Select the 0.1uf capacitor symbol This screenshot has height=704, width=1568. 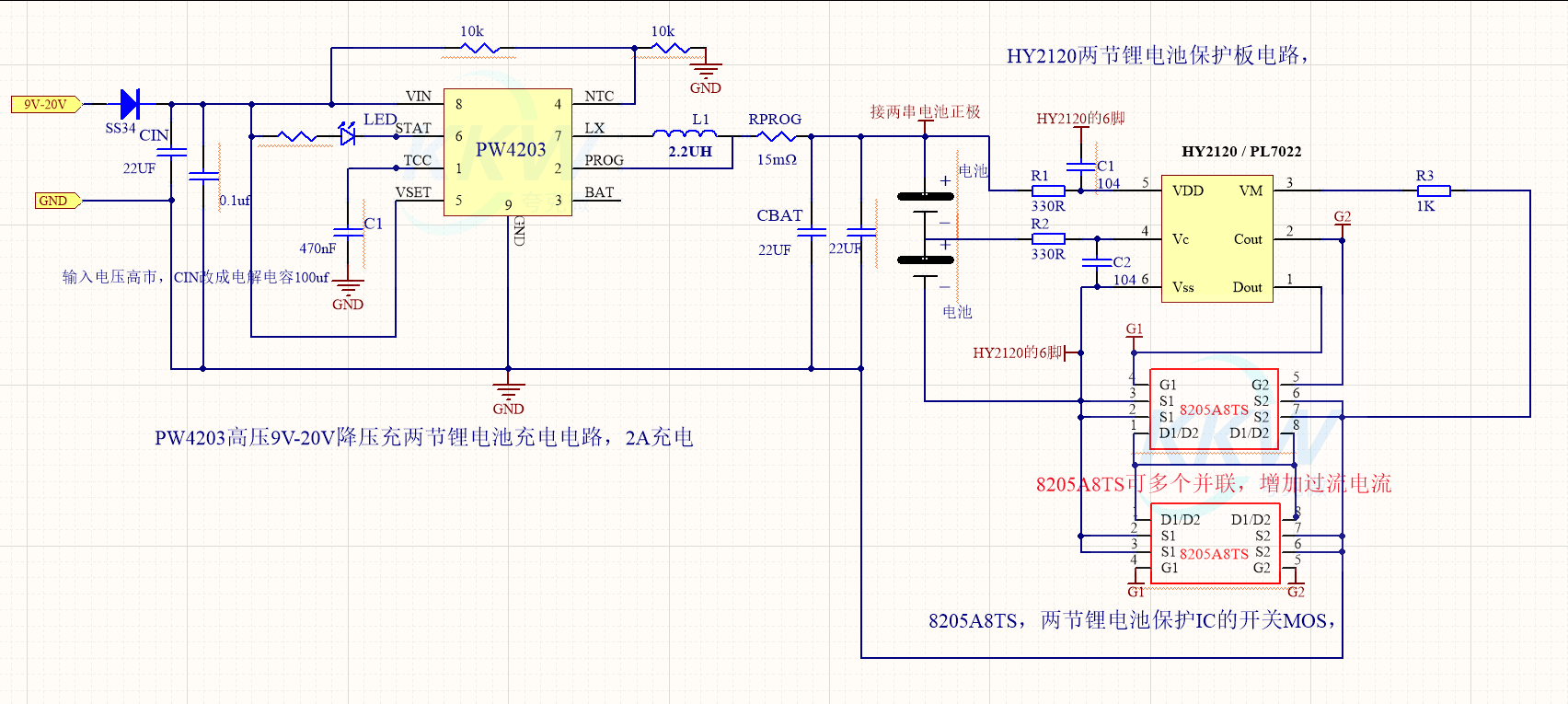(204, 175)
